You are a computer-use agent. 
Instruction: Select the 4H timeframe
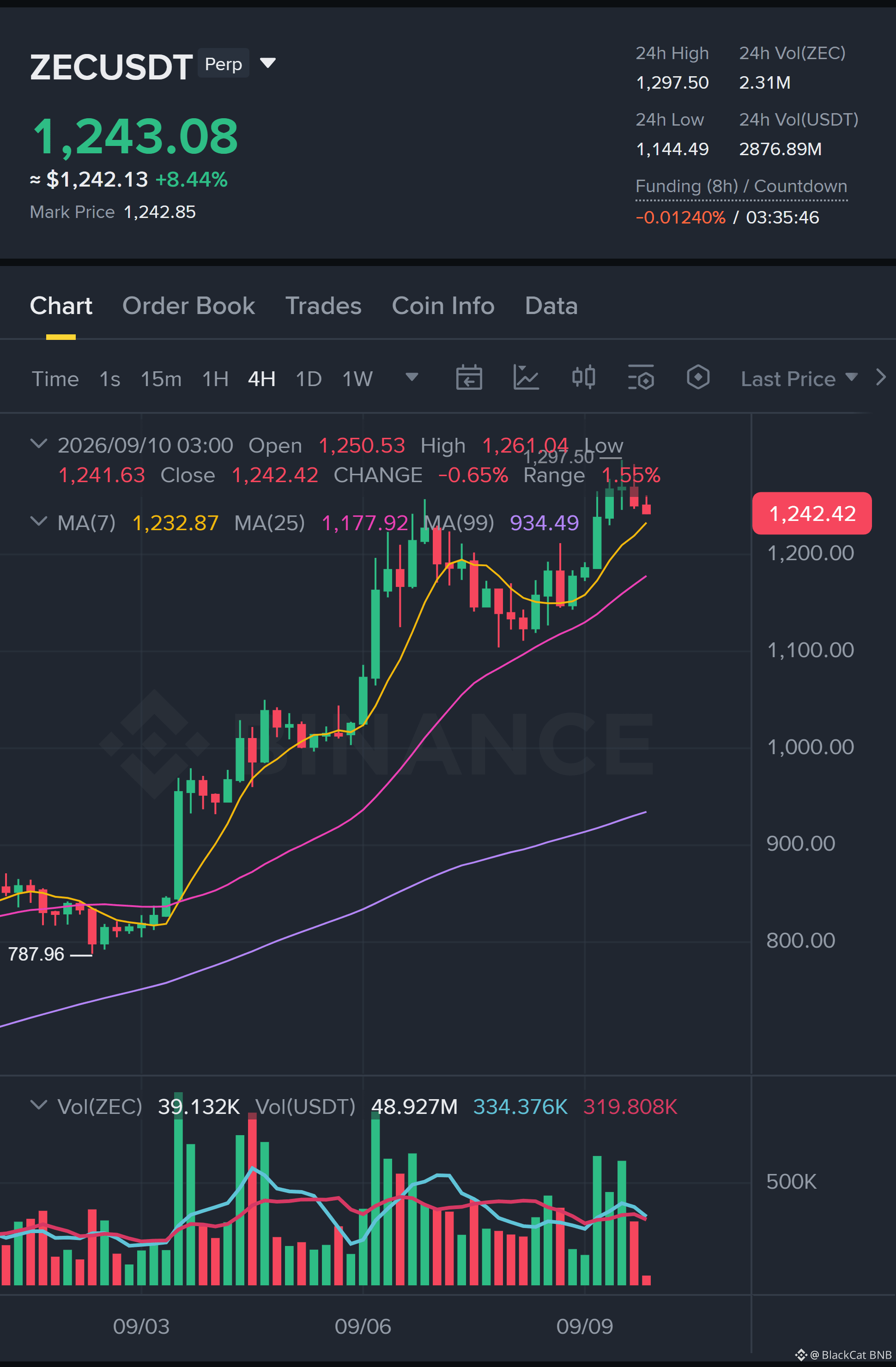tap(261, 379)
